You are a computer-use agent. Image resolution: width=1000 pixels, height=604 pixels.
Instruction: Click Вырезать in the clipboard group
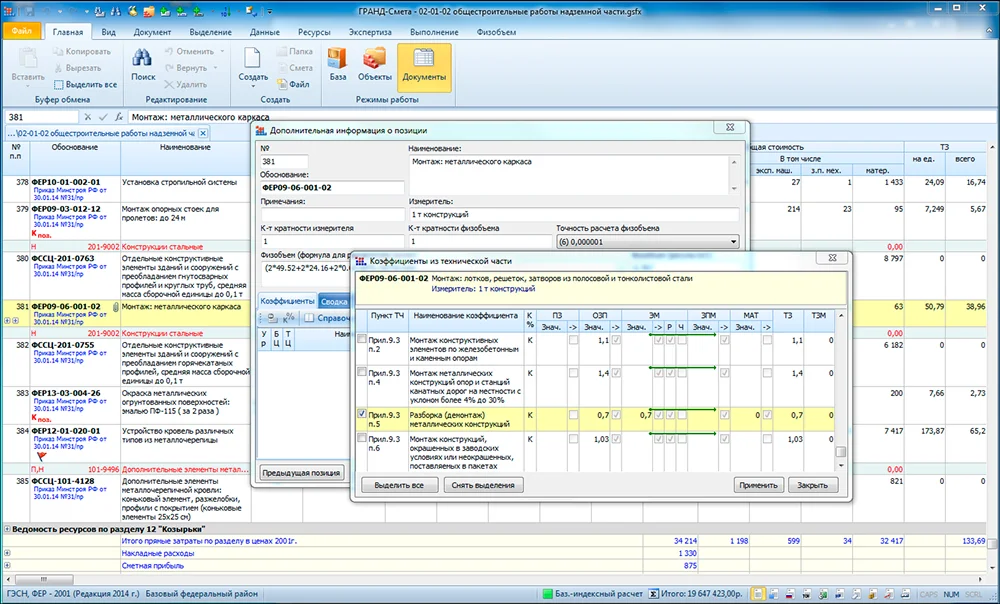[x=78, y=68]
